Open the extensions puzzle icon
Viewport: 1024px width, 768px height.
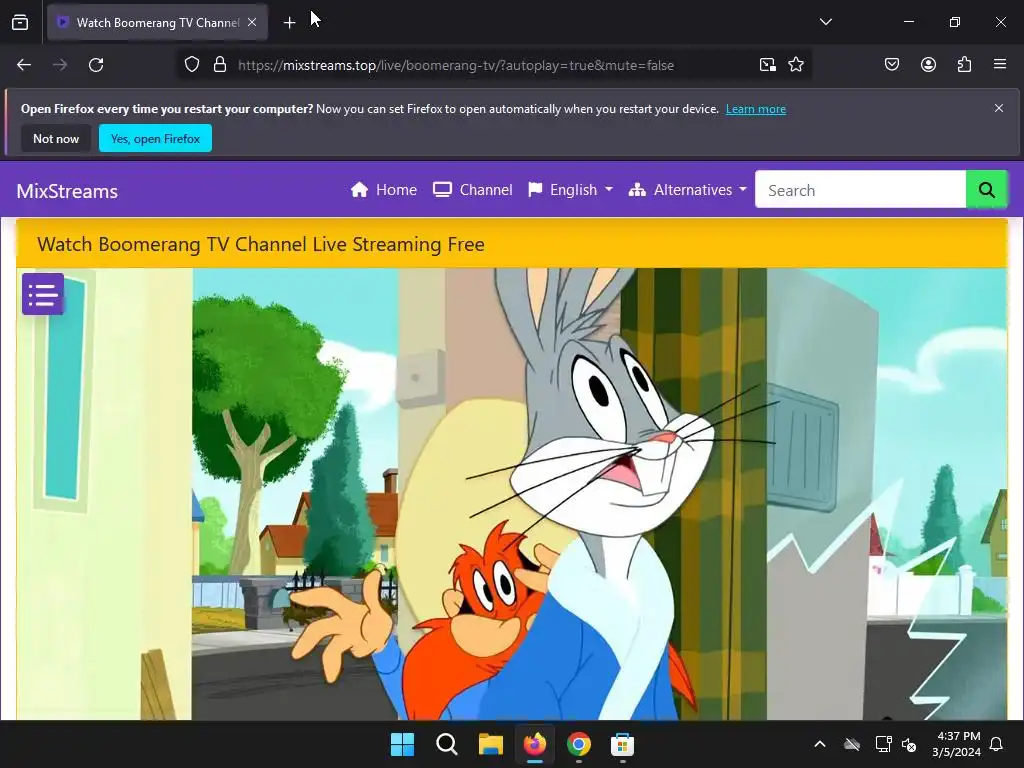pyautogui.click(x=964, y=65)
